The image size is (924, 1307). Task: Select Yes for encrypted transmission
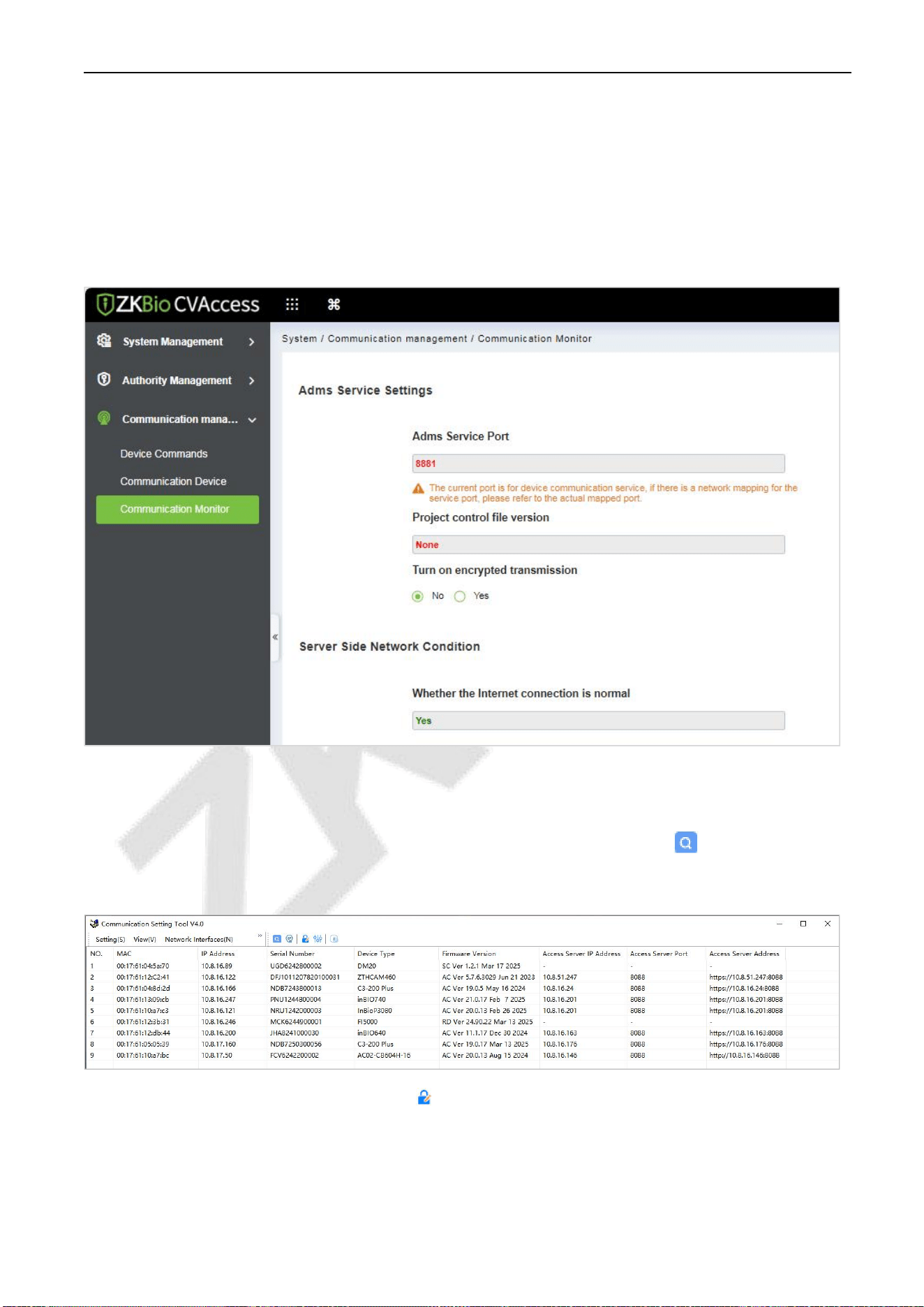(460, 596)
